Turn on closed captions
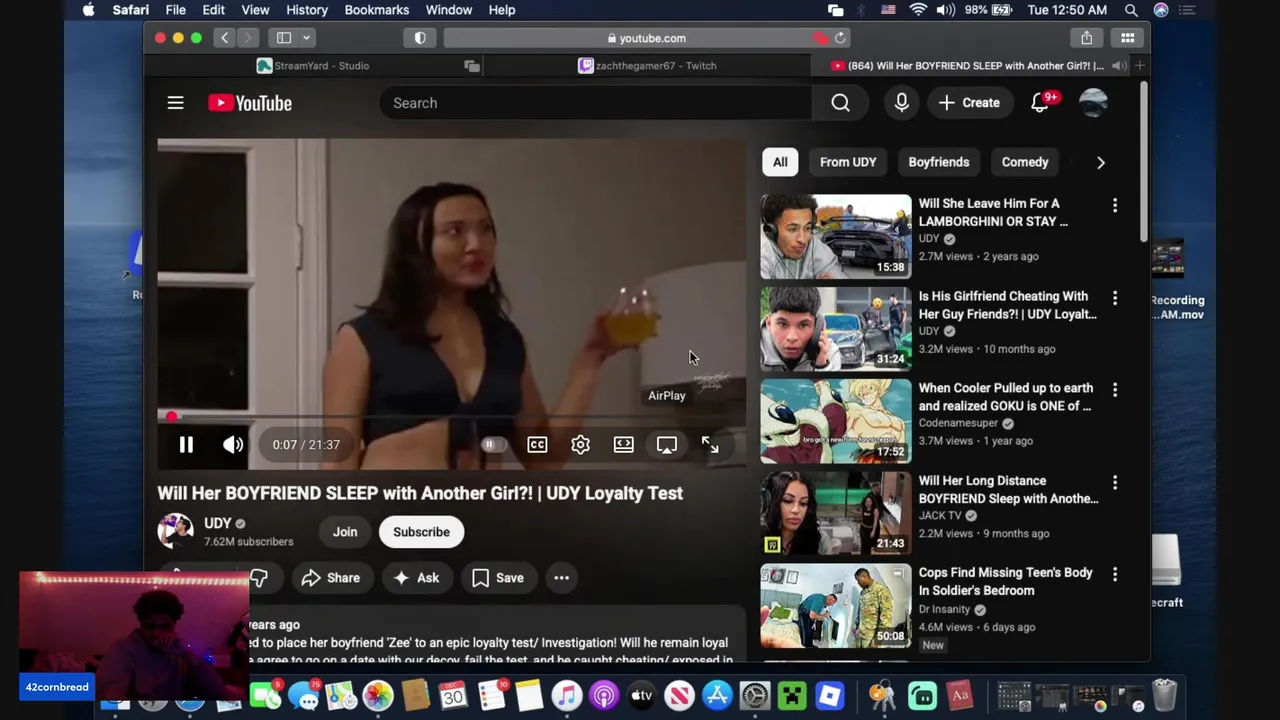 (537, 445)
